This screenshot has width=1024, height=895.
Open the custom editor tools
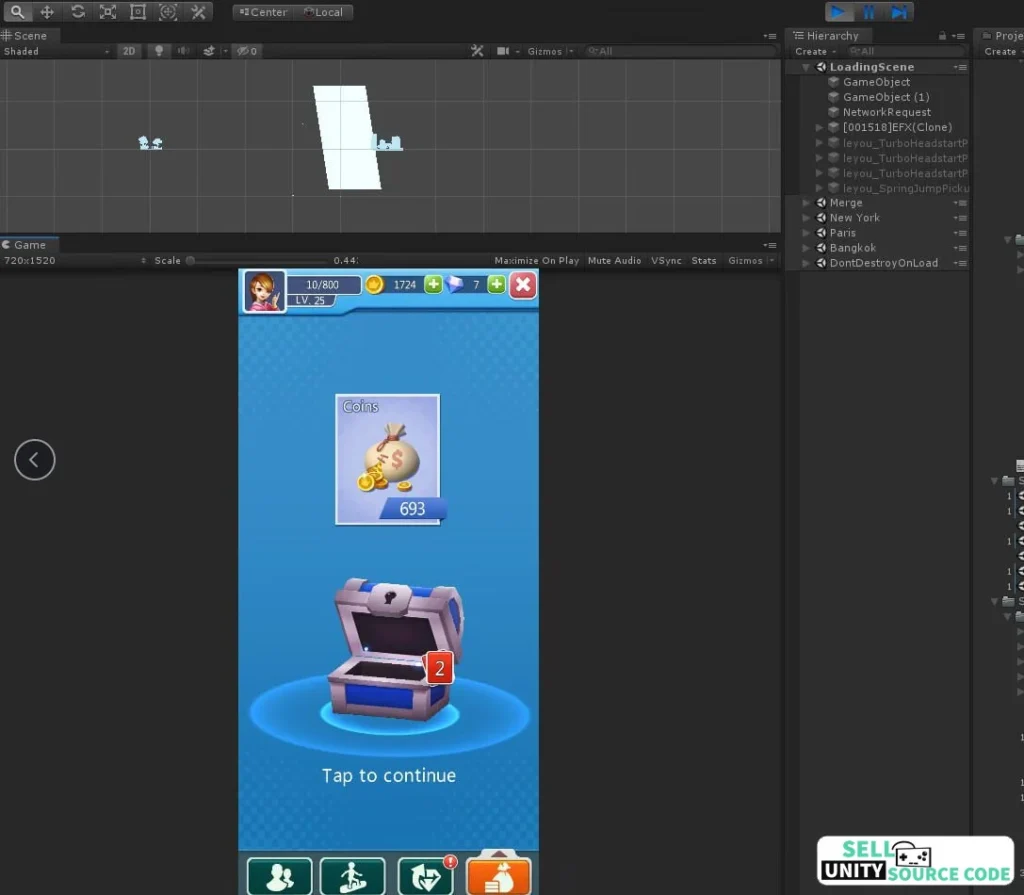pyautogui.click(x=199, y=12)
